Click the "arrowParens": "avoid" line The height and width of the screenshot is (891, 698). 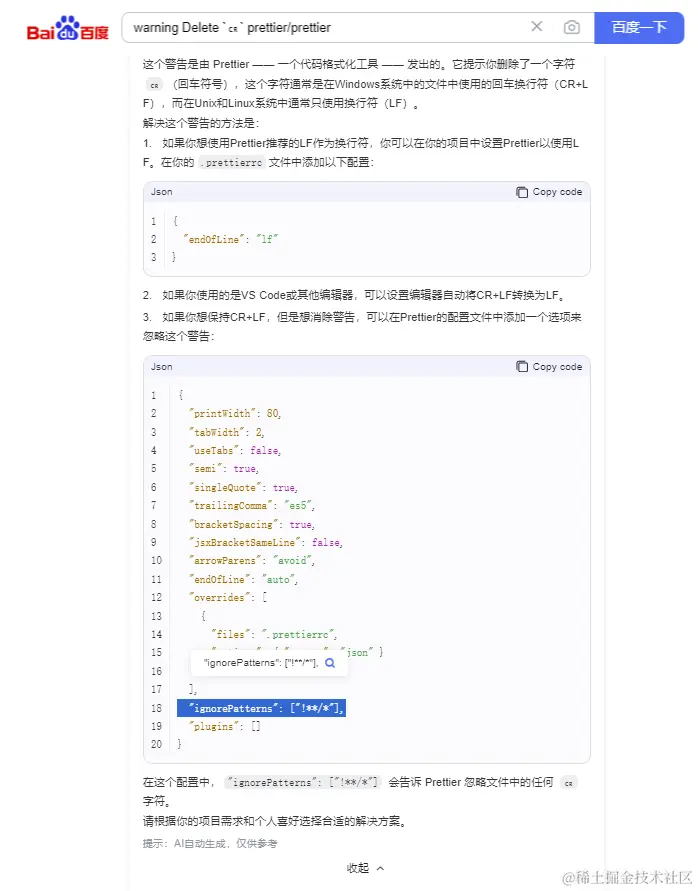point(252,560)
